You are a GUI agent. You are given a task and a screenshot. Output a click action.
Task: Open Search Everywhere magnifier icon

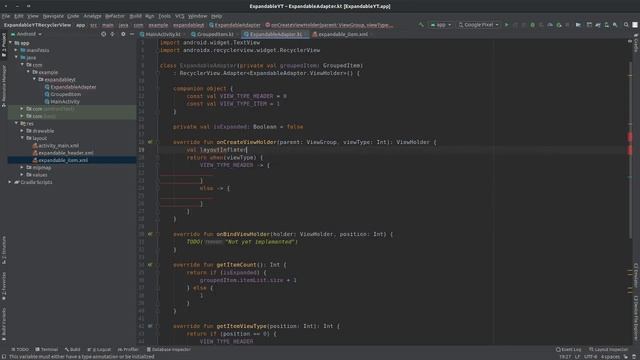pos(626,25)
